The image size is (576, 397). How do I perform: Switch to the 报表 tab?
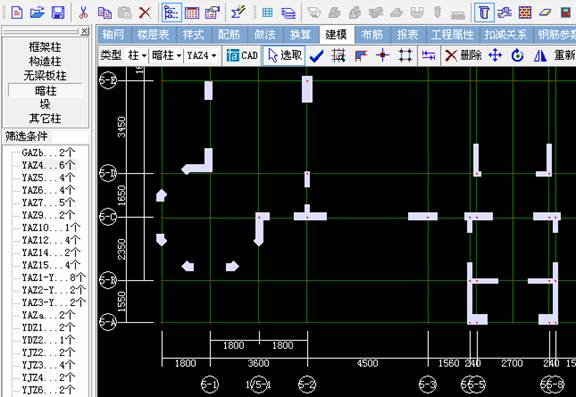pos(408,35)
